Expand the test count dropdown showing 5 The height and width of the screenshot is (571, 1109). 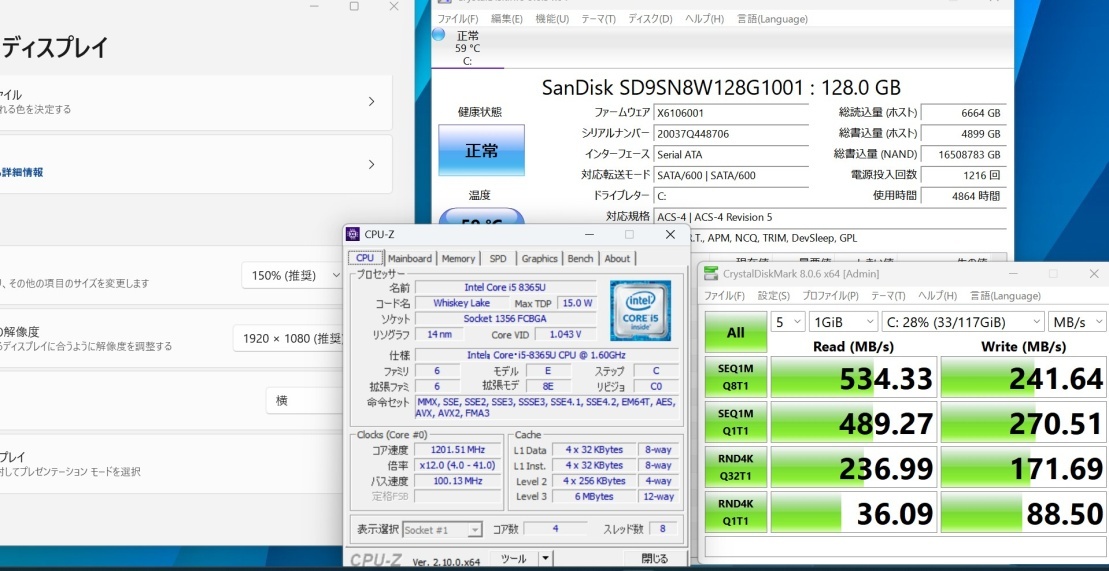coord(786,322)
